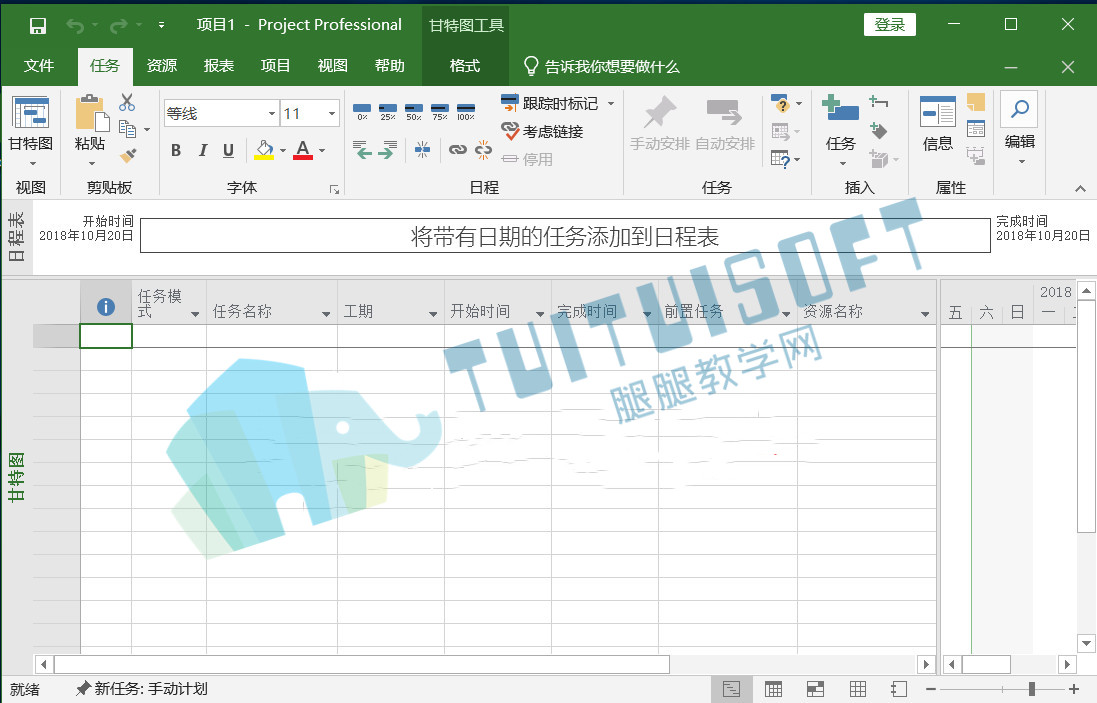
Task: Mark task as 50% complete
Action: pos(413,111)
